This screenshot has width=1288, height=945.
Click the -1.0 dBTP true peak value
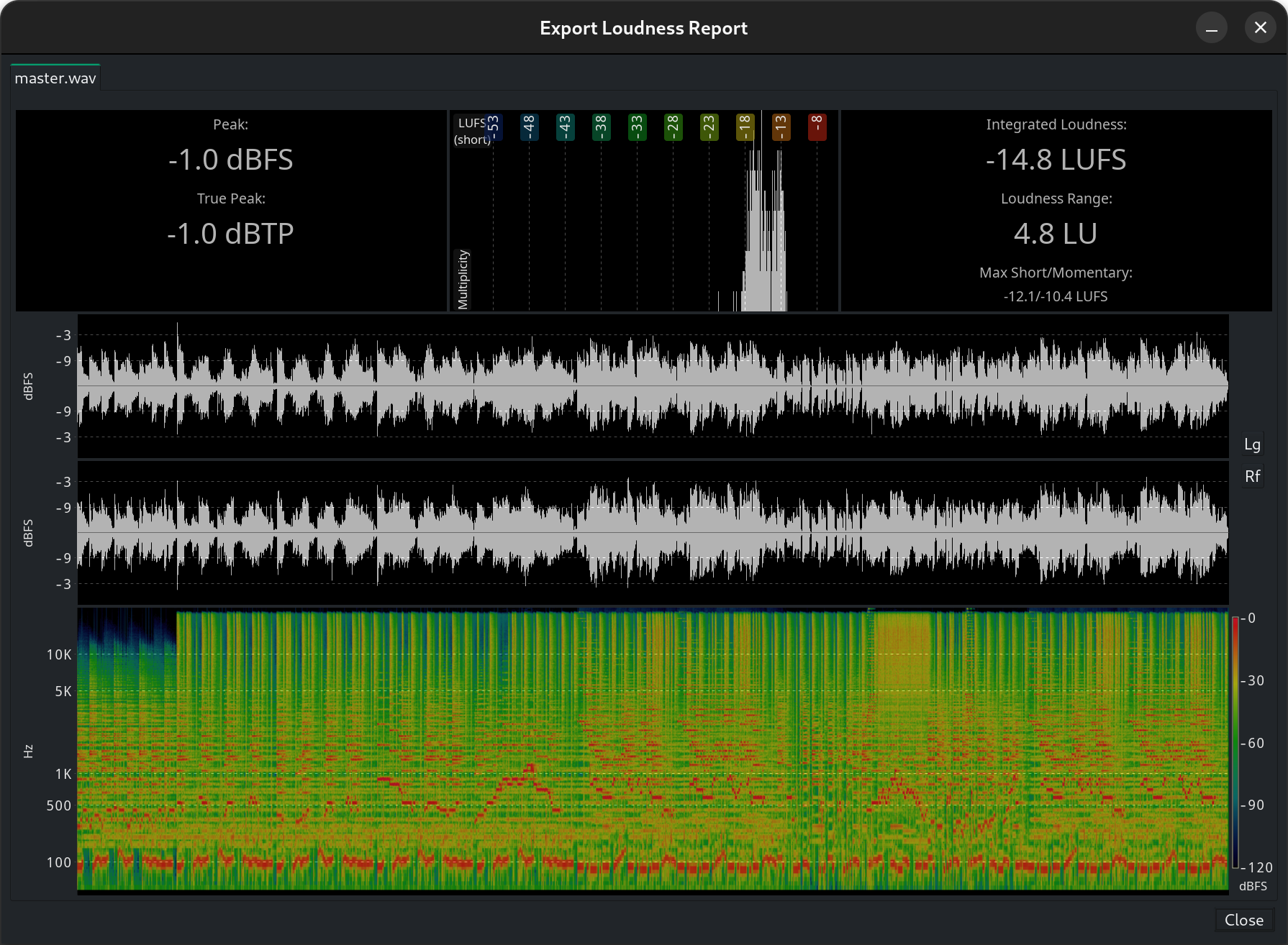click(x=231, y=234)
